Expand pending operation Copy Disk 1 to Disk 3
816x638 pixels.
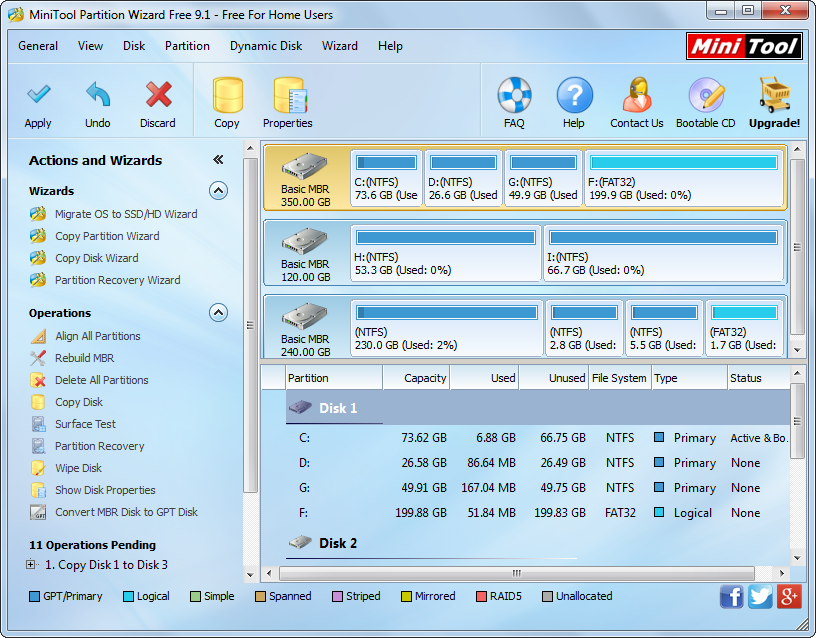31,564
